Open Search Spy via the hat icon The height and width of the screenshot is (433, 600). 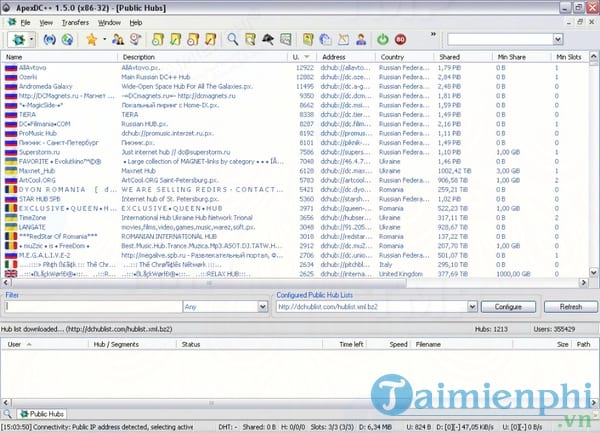(268, 40)
